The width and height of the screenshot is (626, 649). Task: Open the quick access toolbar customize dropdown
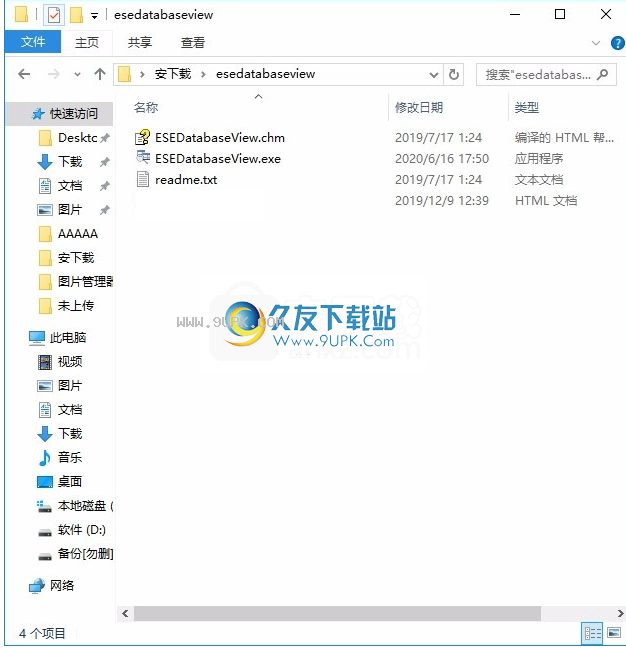[x=95, y=16]
